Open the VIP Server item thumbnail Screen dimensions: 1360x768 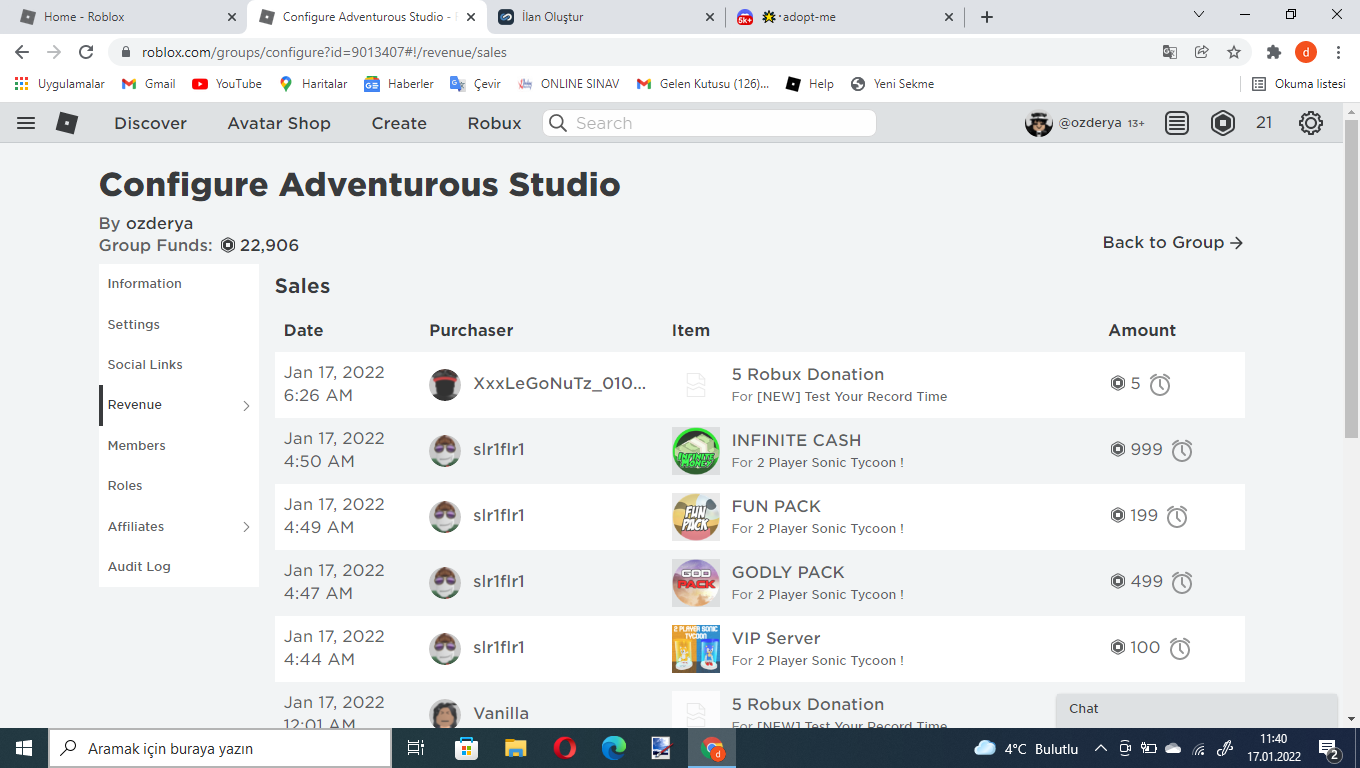pos(696,649)
